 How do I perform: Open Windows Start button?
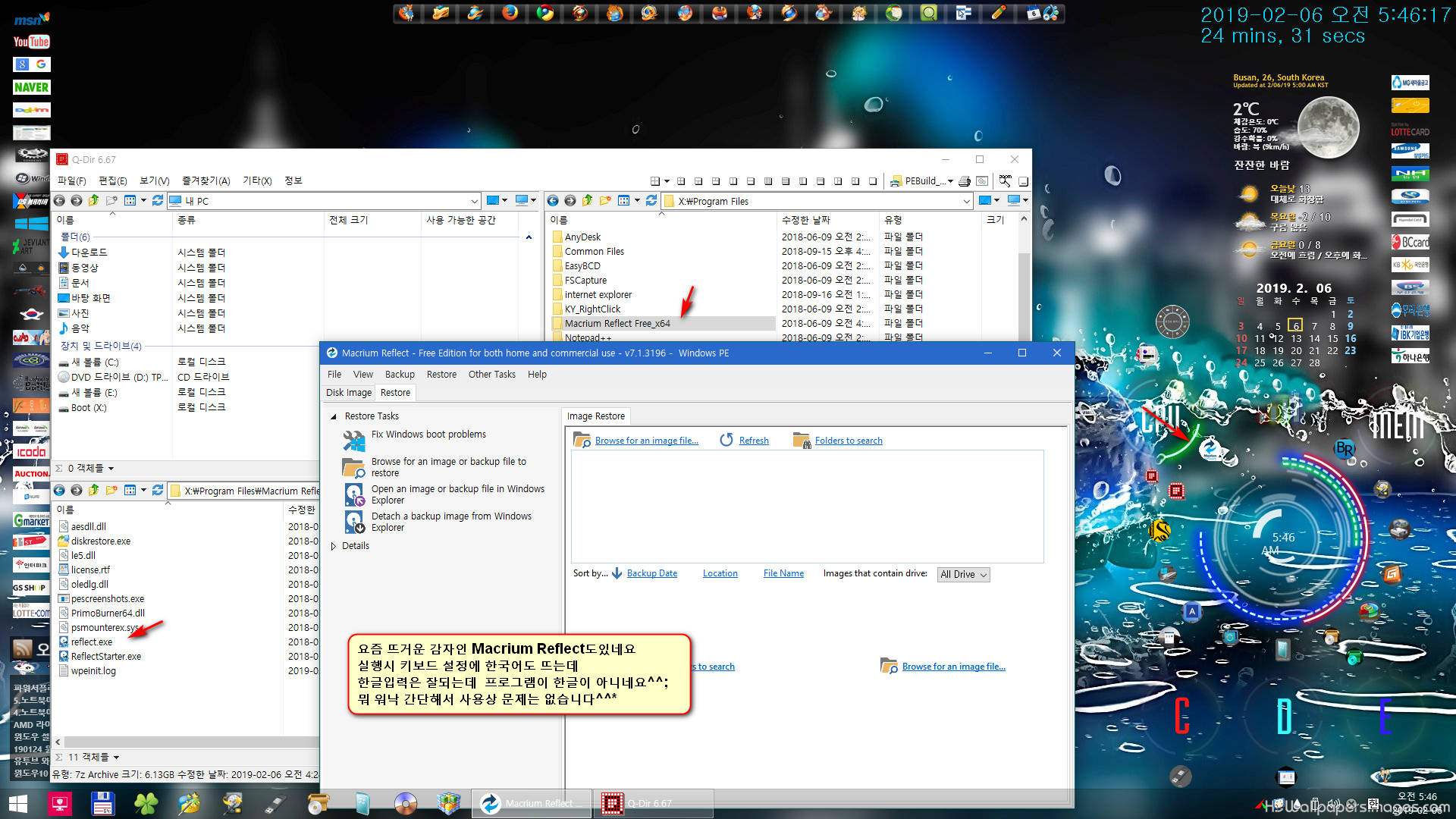tap(18, 804)
